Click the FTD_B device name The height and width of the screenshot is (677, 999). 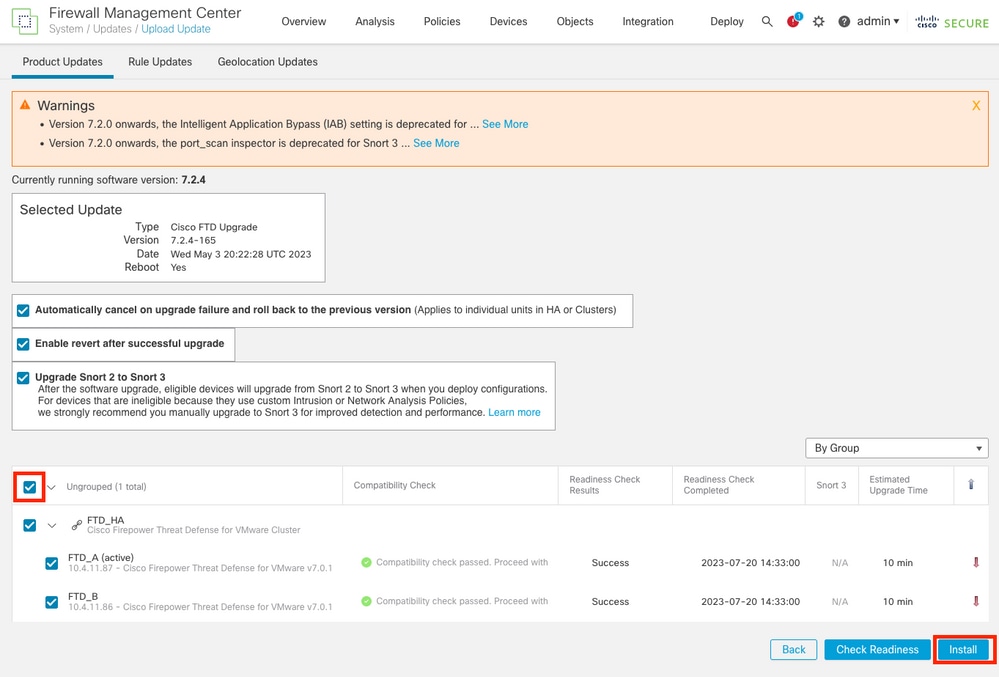pos(83,596)
